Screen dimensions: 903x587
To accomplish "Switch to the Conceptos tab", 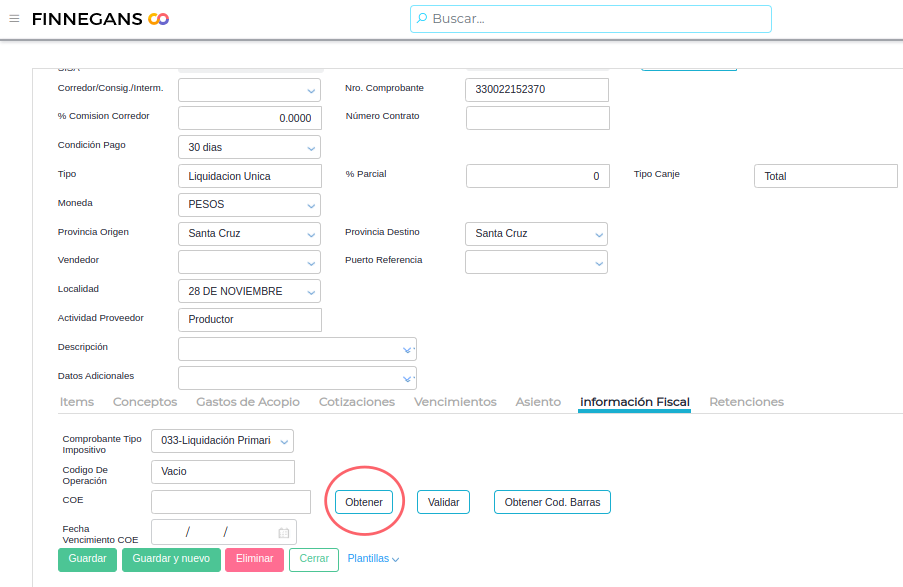I will [145, 402].
